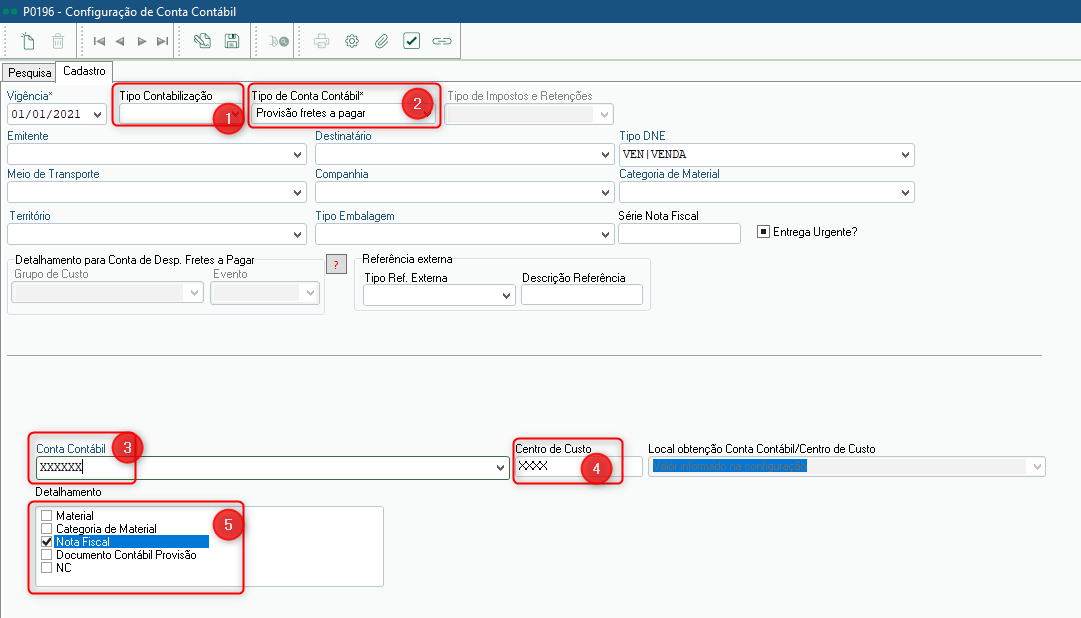Click the Centro de Custo field

(x=579, y=467)
